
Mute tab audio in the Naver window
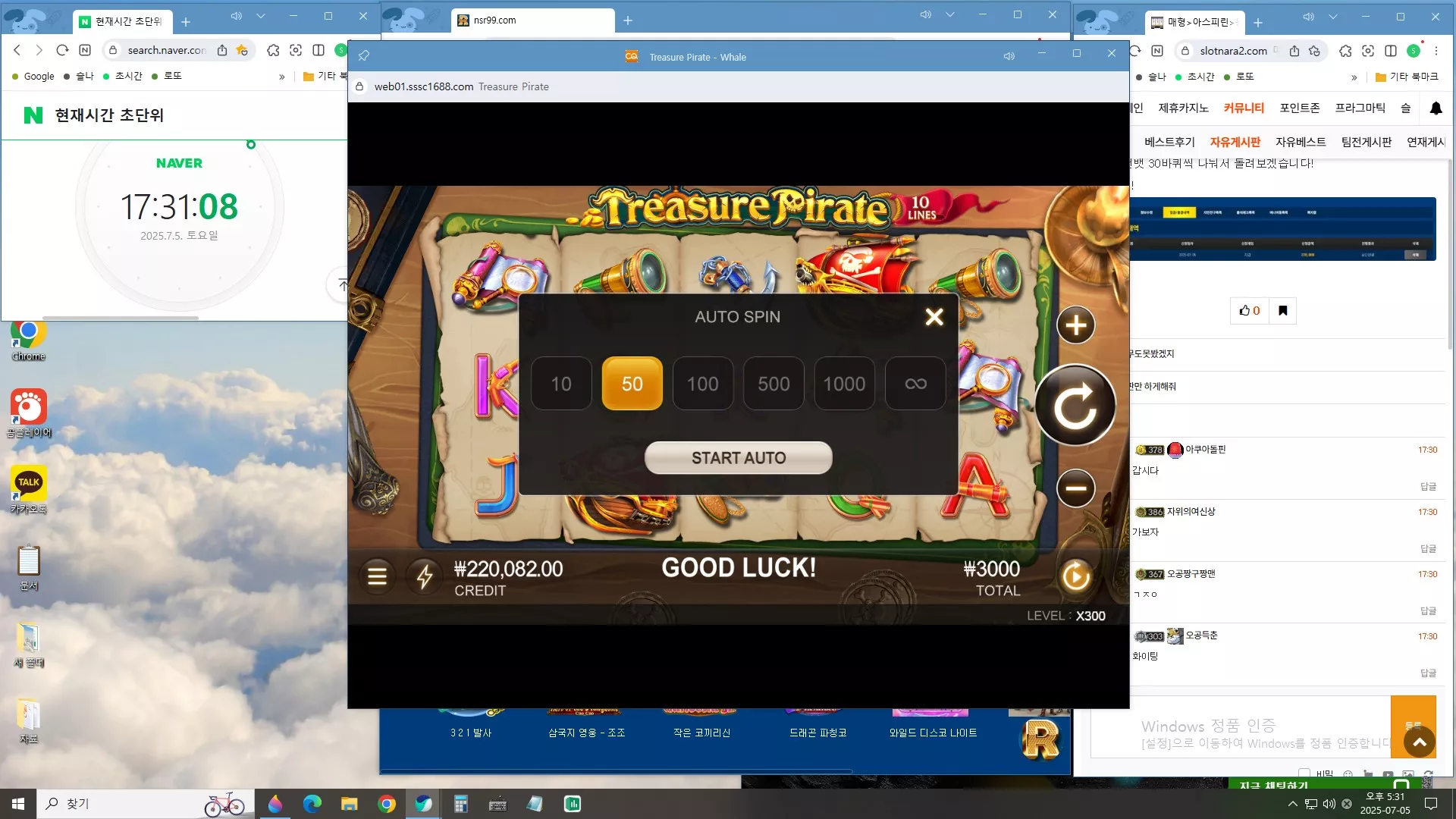[237, 16]
